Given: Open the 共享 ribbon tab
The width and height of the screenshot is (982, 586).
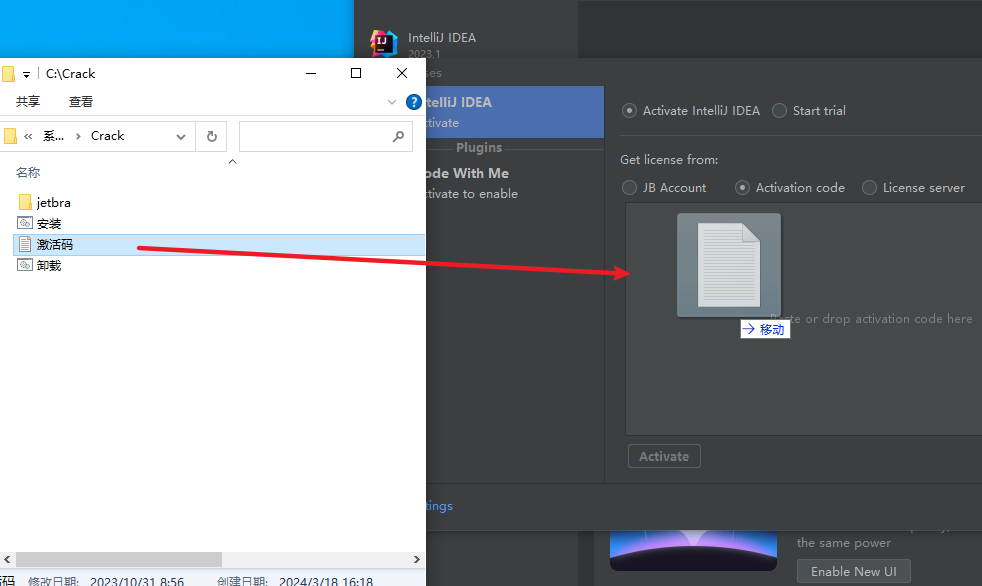Looking at the screenshot, I should 28,101.
